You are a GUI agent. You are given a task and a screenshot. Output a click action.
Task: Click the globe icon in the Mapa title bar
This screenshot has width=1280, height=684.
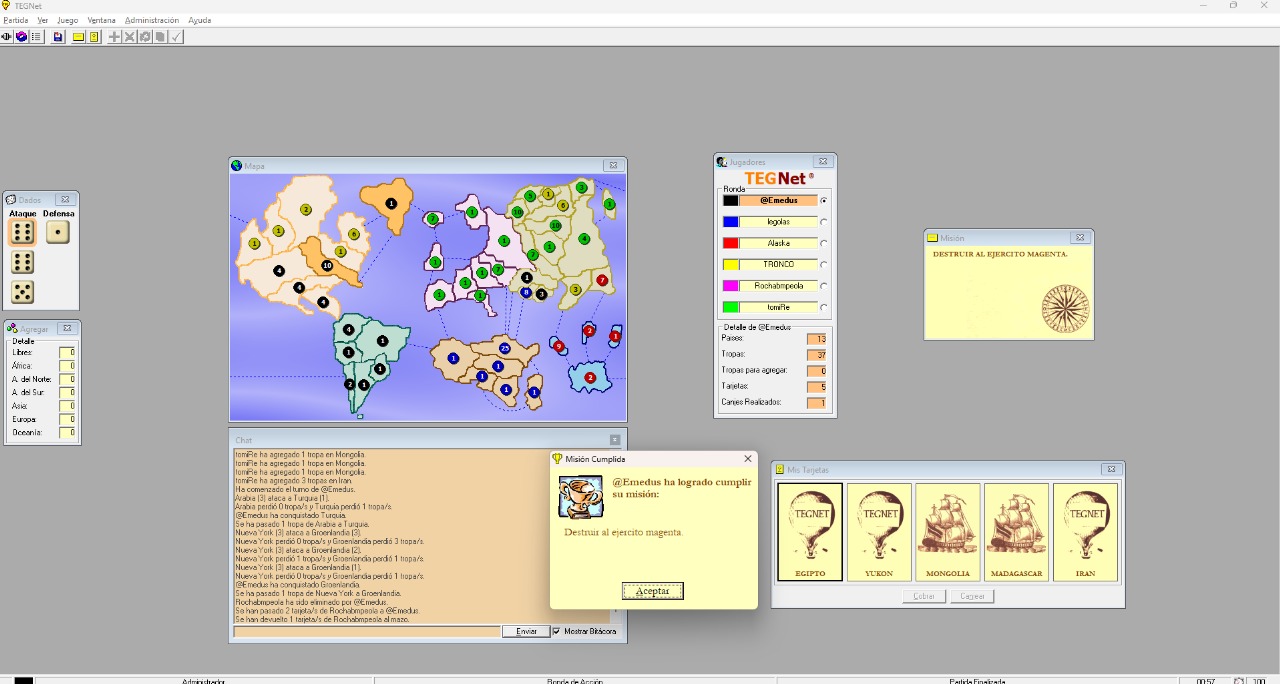click(237, 165)
